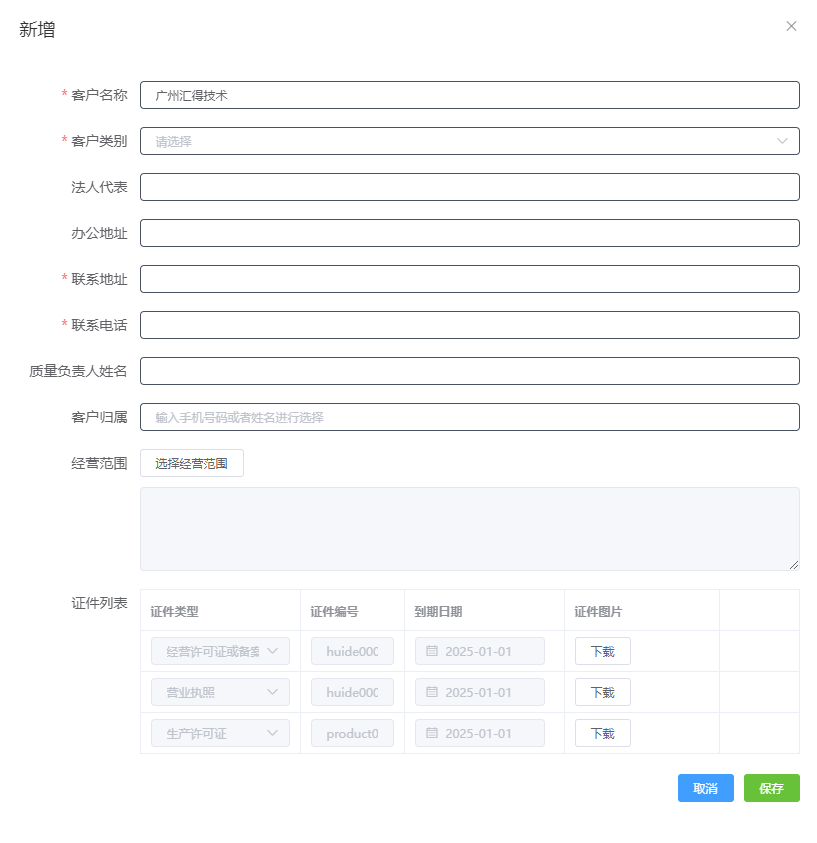
Task: Open the 客户类别 dropdown
Action: [x=470, y=141]
